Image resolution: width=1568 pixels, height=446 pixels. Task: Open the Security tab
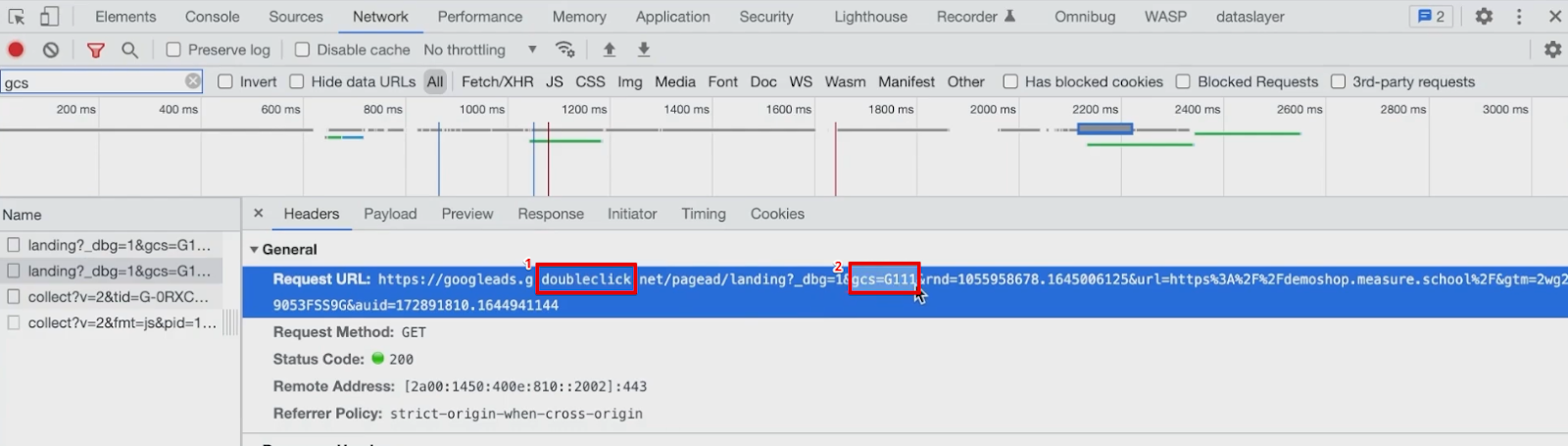point(766,17)
